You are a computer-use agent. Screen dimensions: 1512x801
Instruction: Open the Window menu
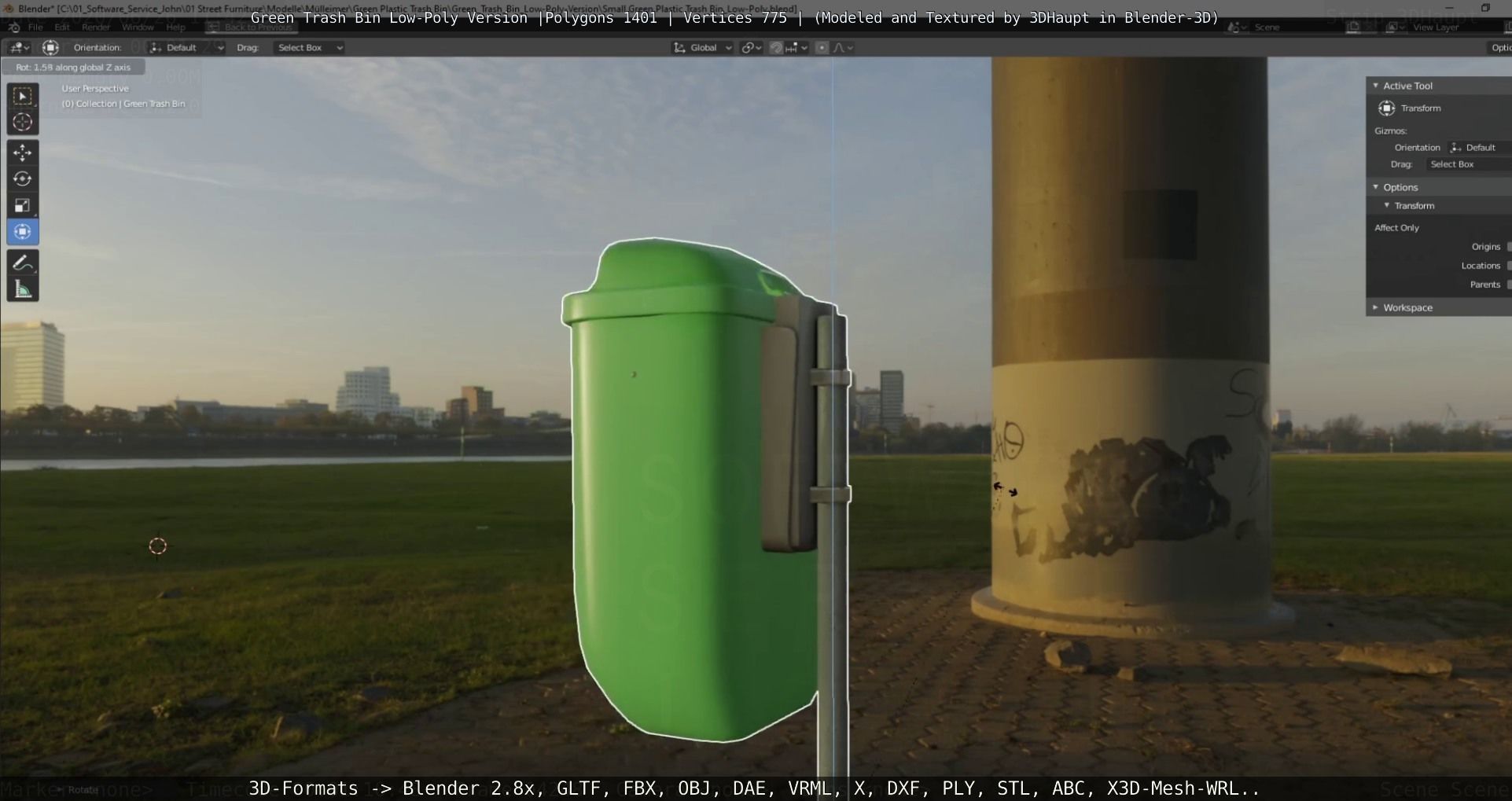[138, 27]
